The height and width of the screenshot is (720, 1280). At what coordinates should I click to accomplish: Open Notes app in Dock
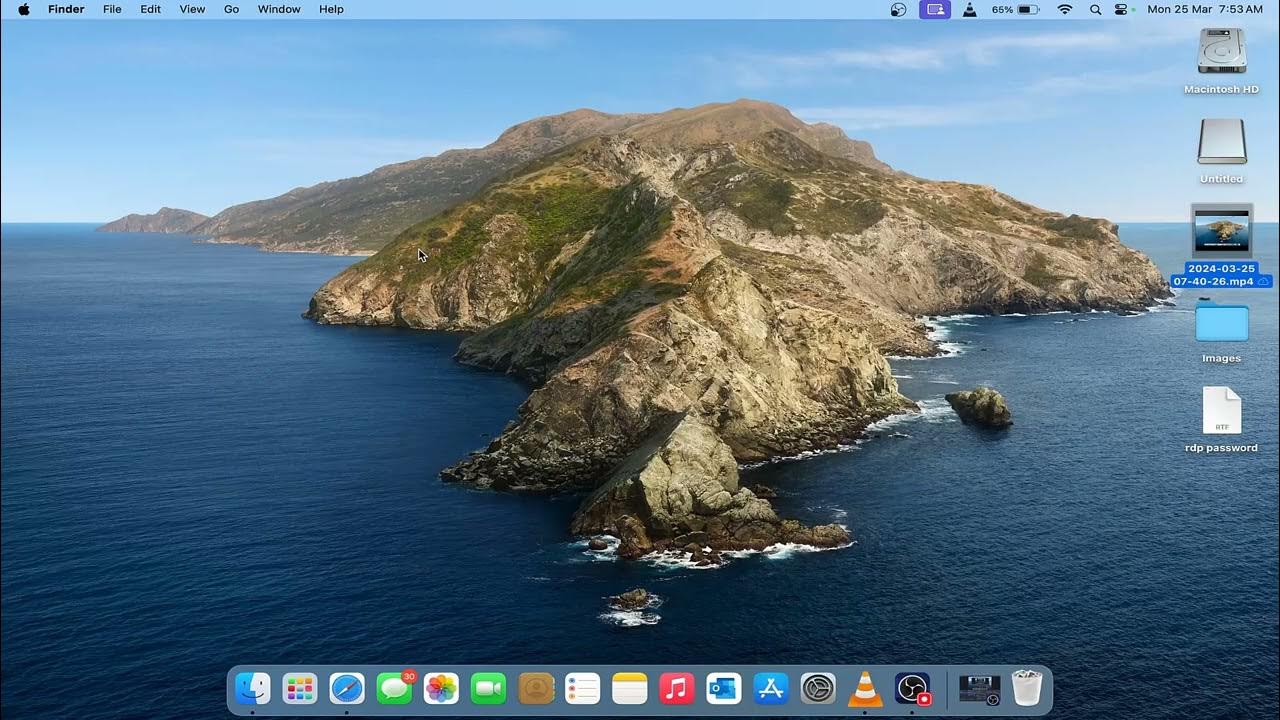click(630, 688)
